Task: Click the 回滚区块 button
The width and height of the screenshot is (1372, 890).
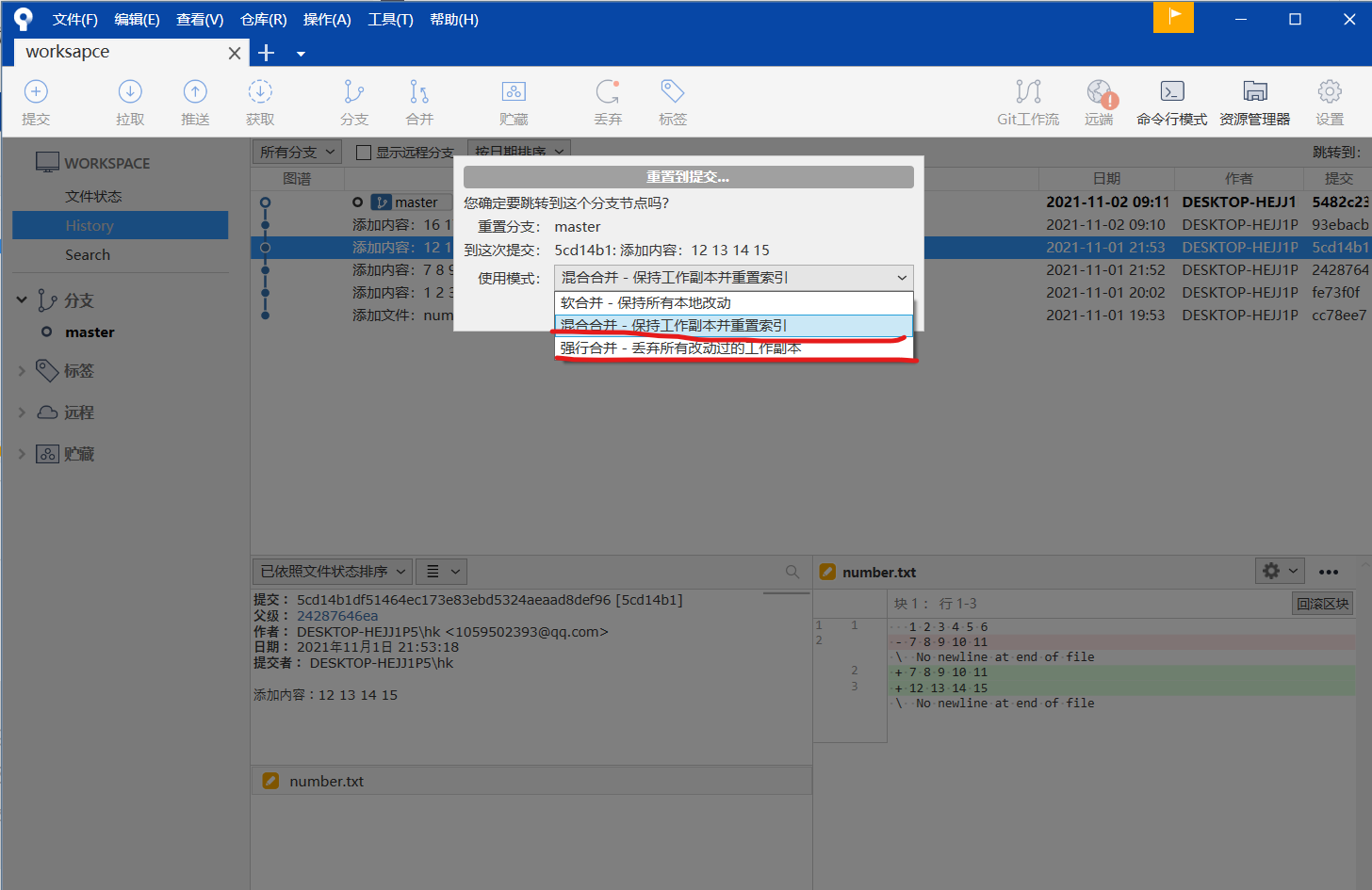Action: point(1322,604)
